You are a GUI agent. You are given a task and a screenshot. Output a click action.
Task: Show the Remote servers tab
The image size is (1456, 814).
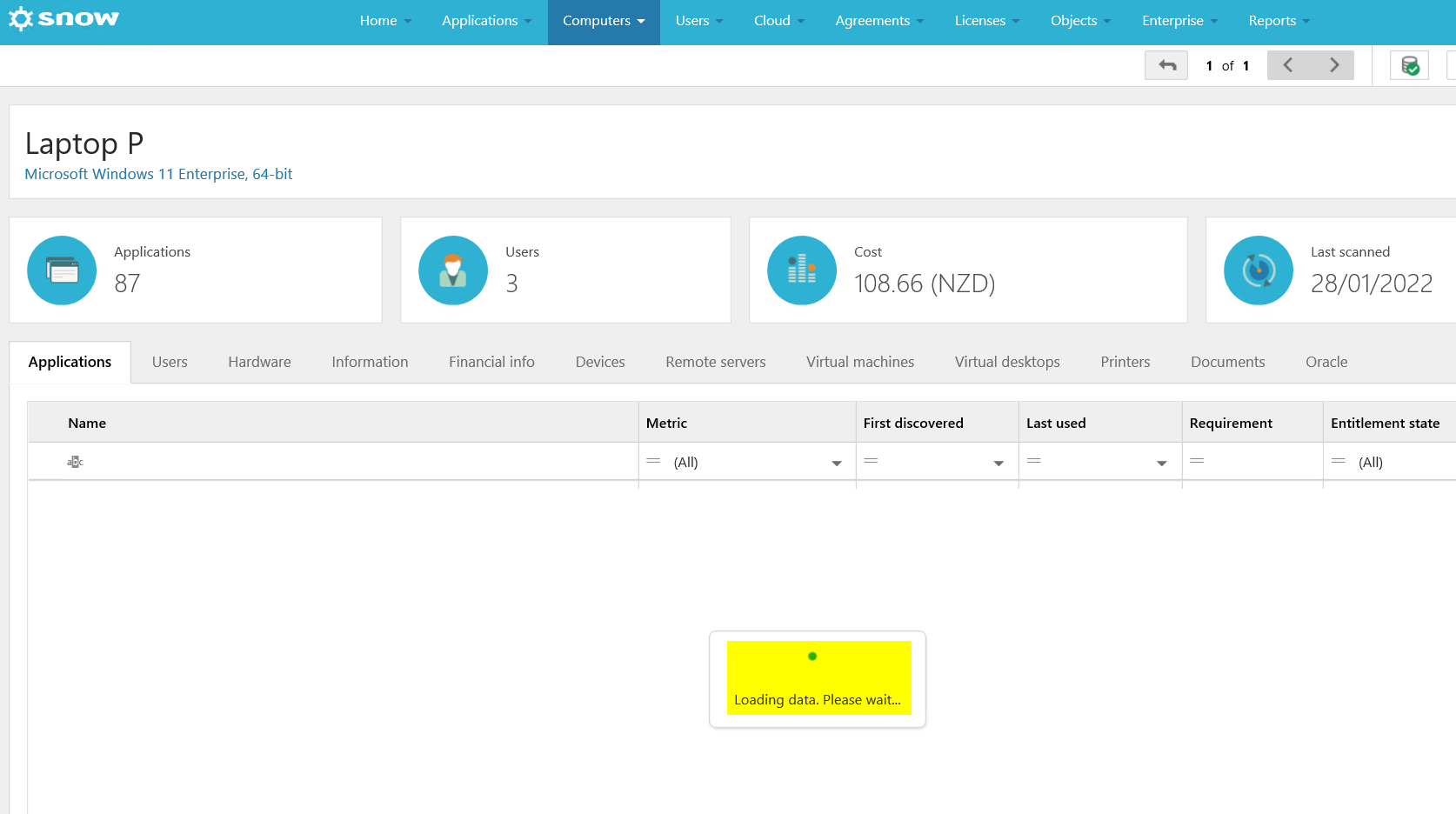716,362
